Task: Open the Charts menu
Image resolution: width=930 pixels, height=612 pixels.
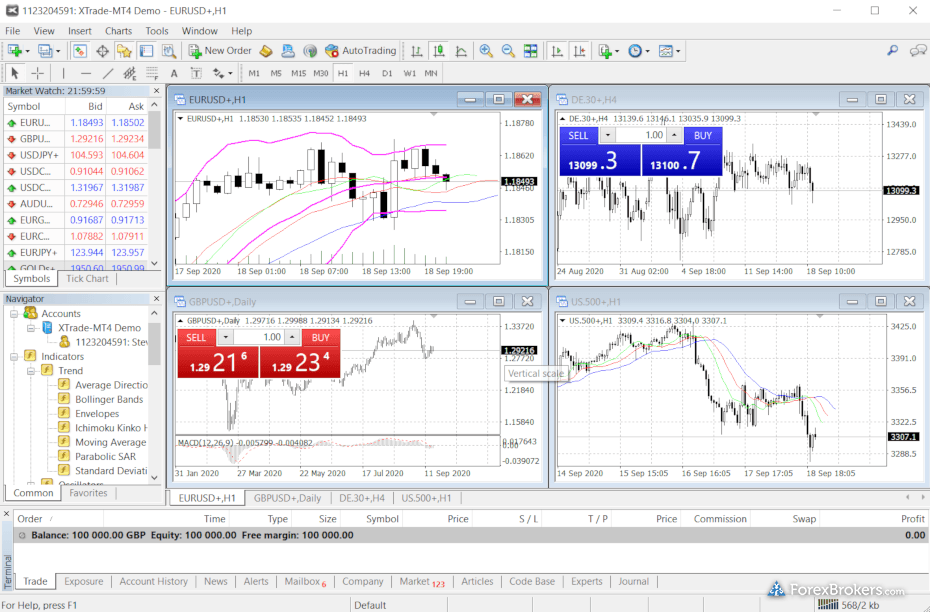Action: (x=118, y=31)
